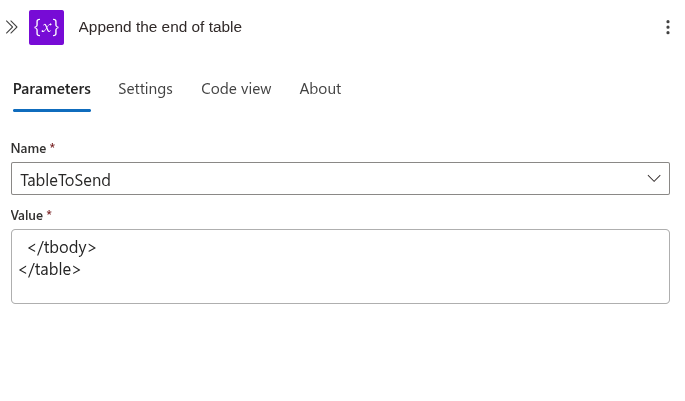The height and width of the screenshot is (401, 685).
Task: Click the Name field label
Action: [28, 149]
